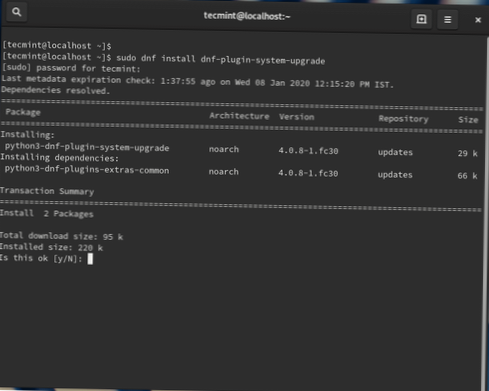Close the terminal window
This screenshot has width=489, height=391.
[478, 20]
